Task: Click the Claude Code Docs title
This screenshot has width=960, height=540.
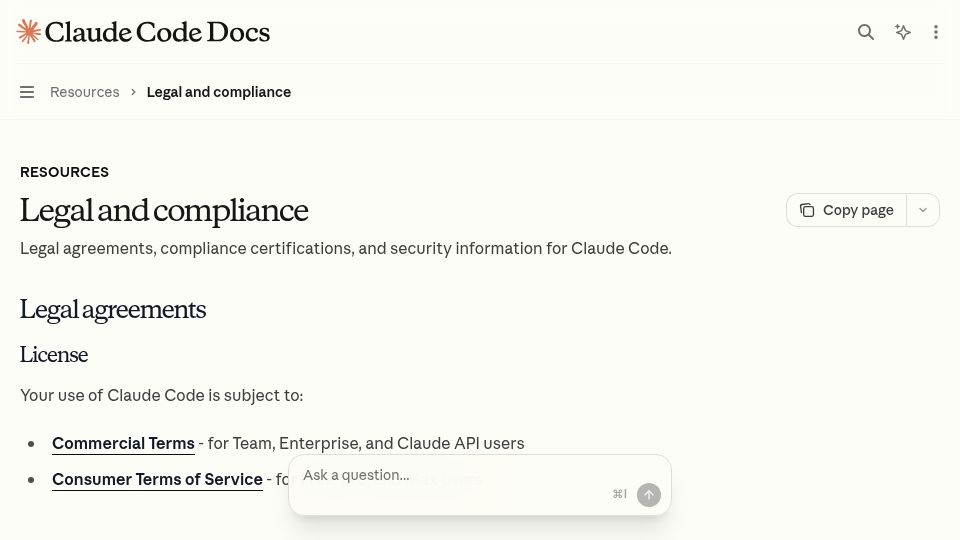Action: pyautogui.click(x=157, y=32)
